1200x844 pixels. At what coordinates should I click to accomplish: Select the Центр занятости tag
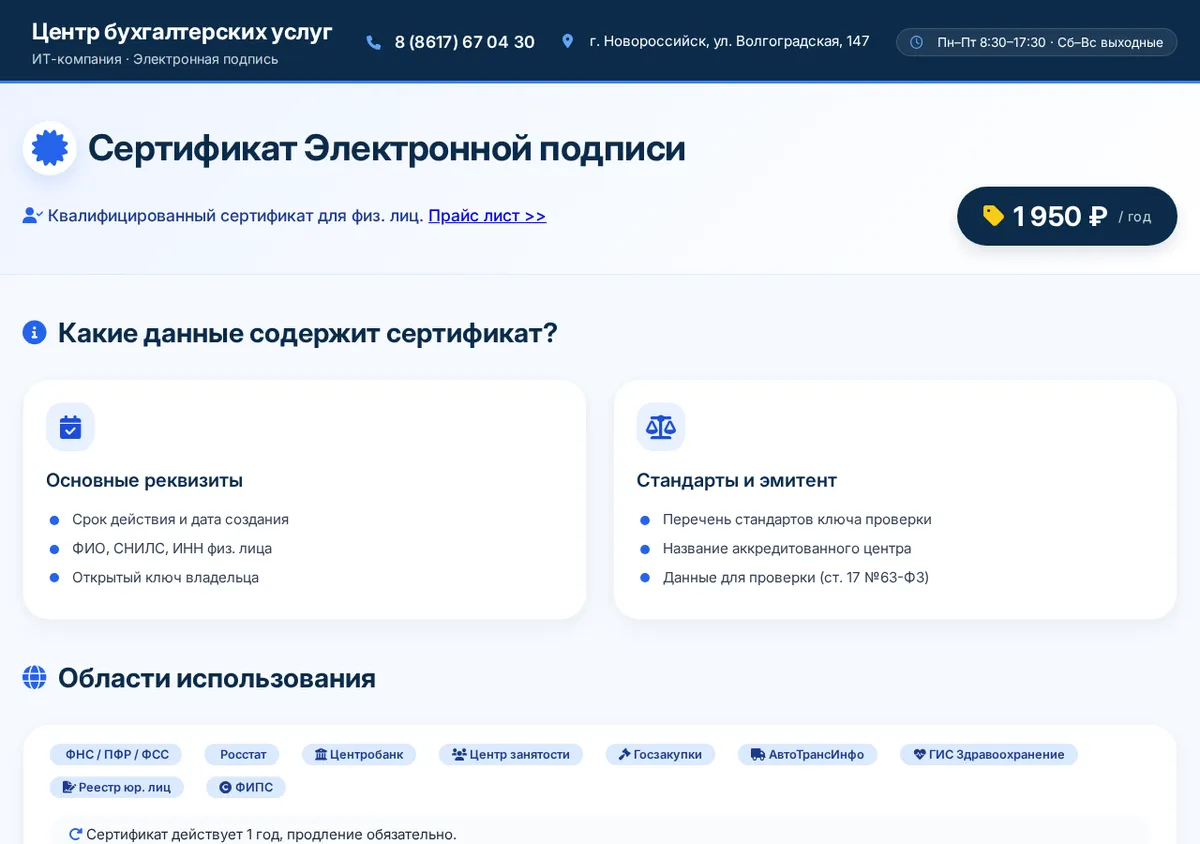click(x=511, y=754)
